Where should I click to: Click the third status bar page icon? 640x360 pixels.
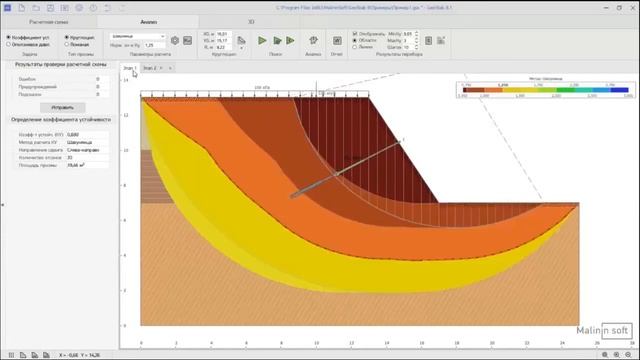coord(35,355)
